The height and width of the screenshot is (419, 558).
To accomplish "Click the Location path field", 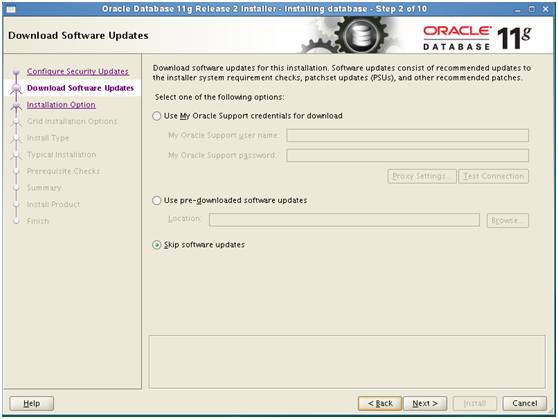I will coord(344,220).
